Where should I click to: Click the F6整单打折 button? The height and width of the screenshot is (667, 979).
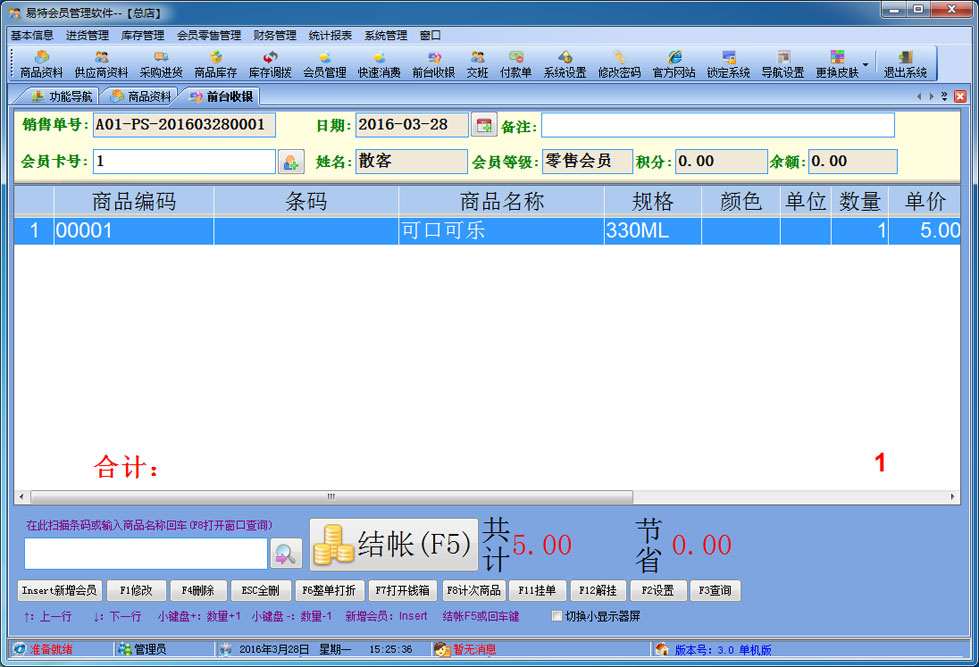click(x=328, y=591)
